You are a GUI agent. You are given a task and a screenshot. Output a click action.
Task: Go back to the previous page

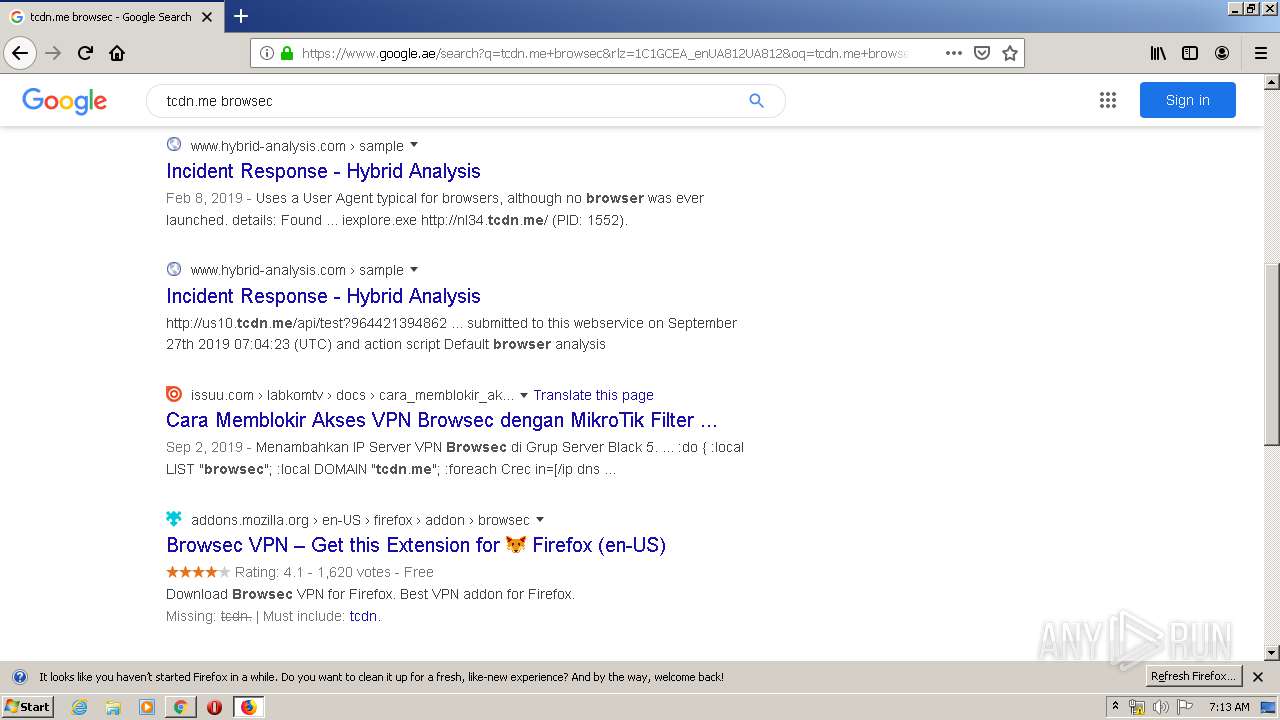coord(20,53)
